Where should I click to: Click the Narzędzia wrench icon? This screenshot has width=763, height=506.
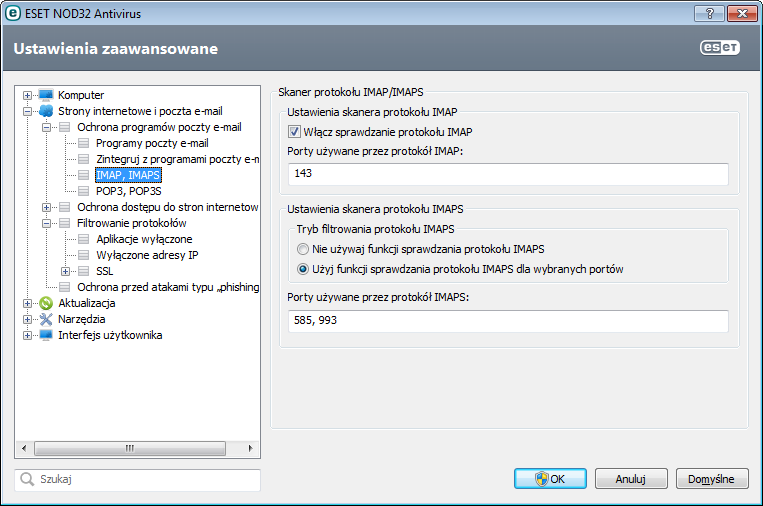[x=46, y=319]
